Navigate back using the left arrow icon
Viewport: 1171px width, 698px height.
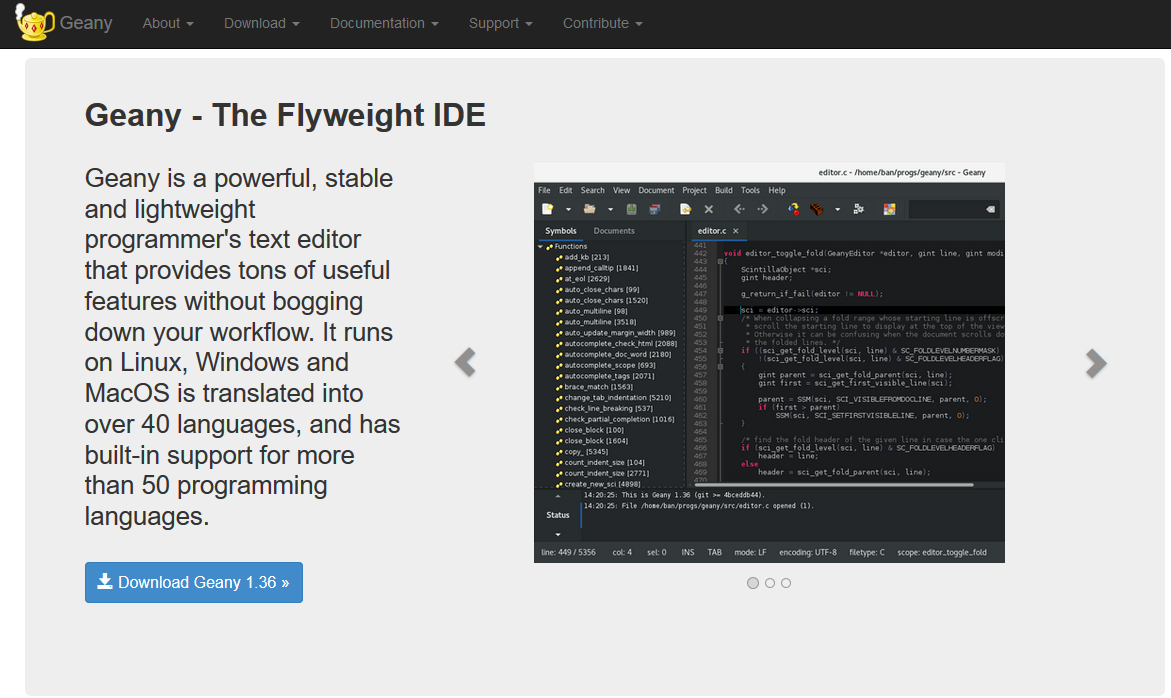739,209
